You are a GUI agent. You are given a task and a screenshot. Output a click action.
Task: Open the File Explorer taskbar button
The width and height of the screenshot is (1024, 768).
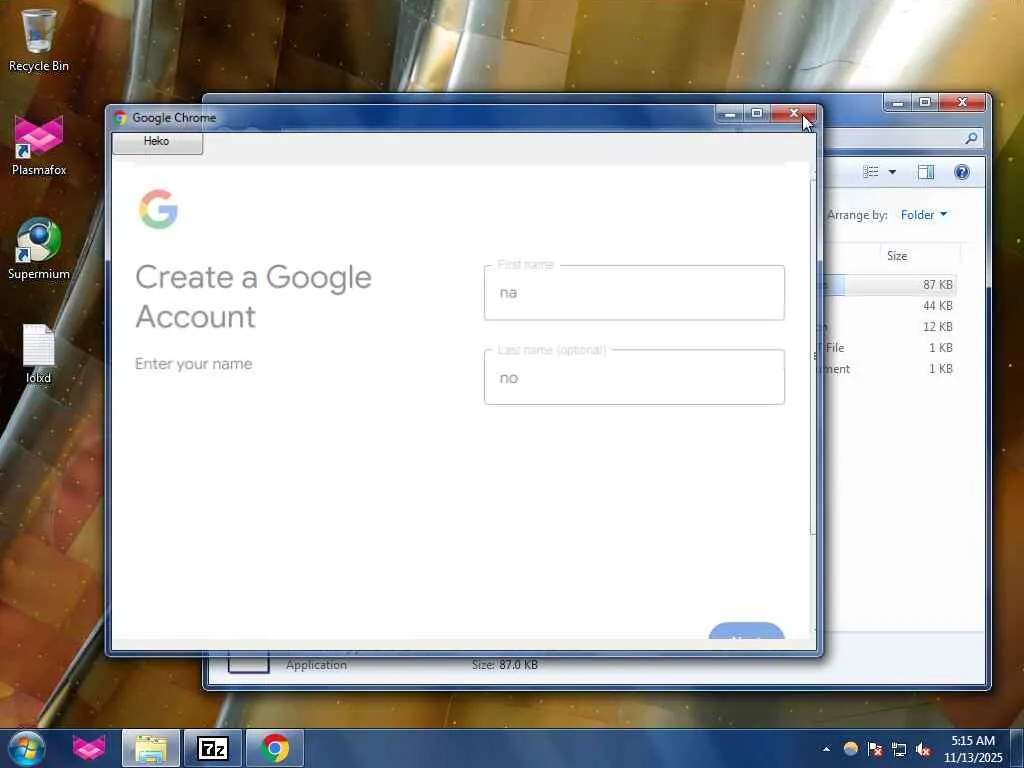151,748
